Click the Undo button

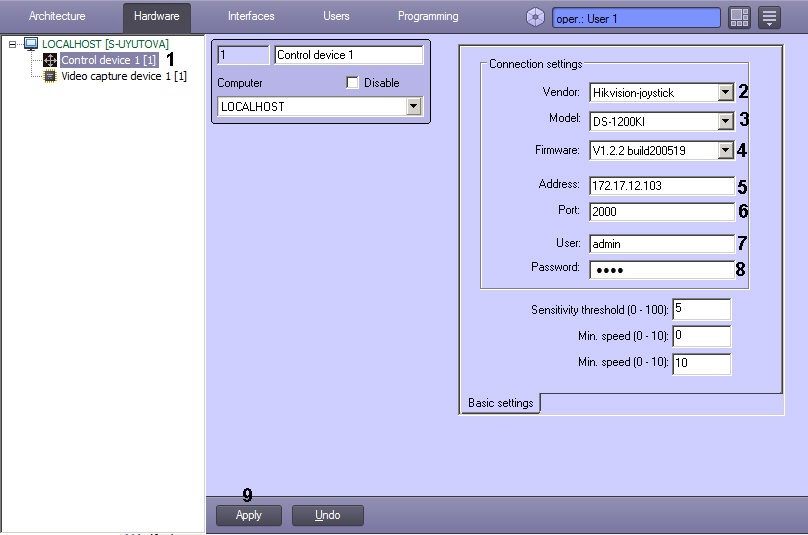tap(328, 515)
